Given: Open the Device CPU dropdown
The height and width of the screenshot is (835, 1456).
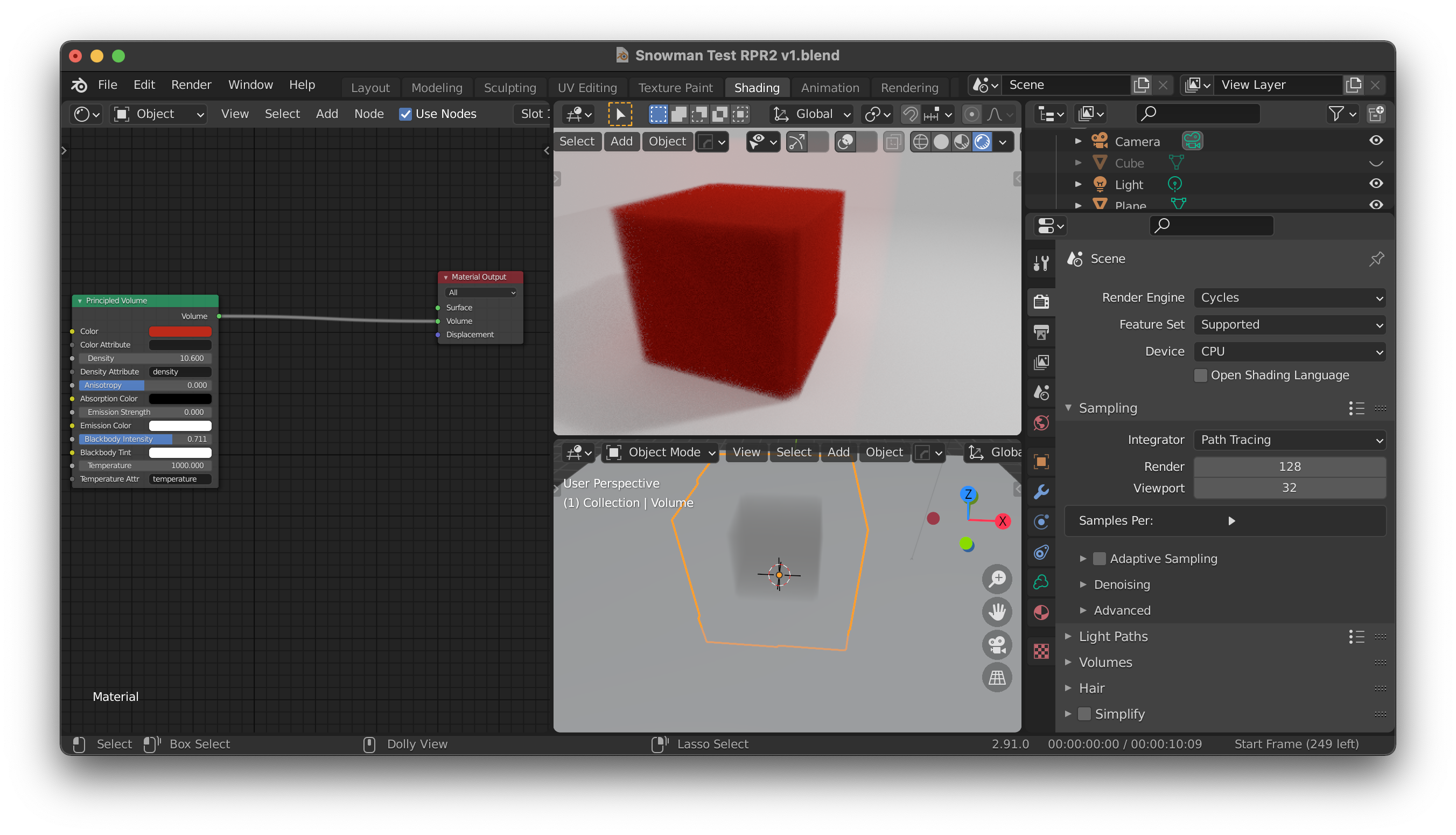Looking at the screenshot, I should pos(1289,352).
